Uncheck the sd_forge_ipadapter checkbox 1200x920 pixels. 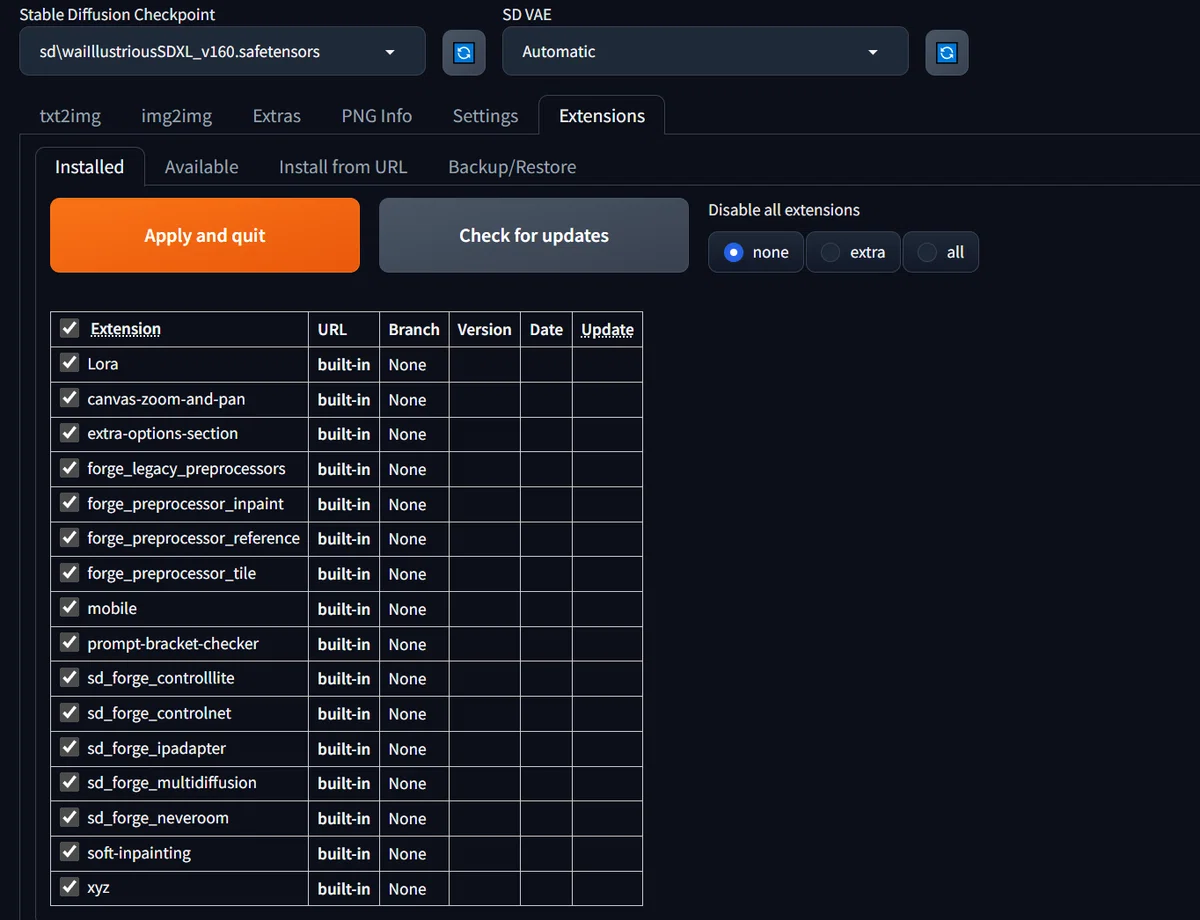click(x=69, y=748)
